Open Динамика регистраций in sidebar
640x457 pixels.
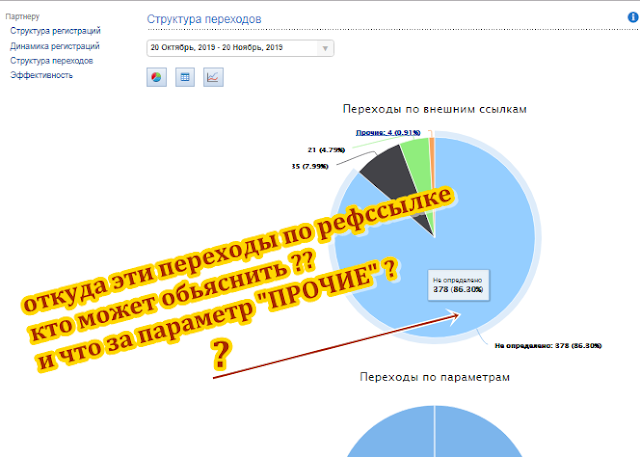pyautogui.click(x=55, y=46)
